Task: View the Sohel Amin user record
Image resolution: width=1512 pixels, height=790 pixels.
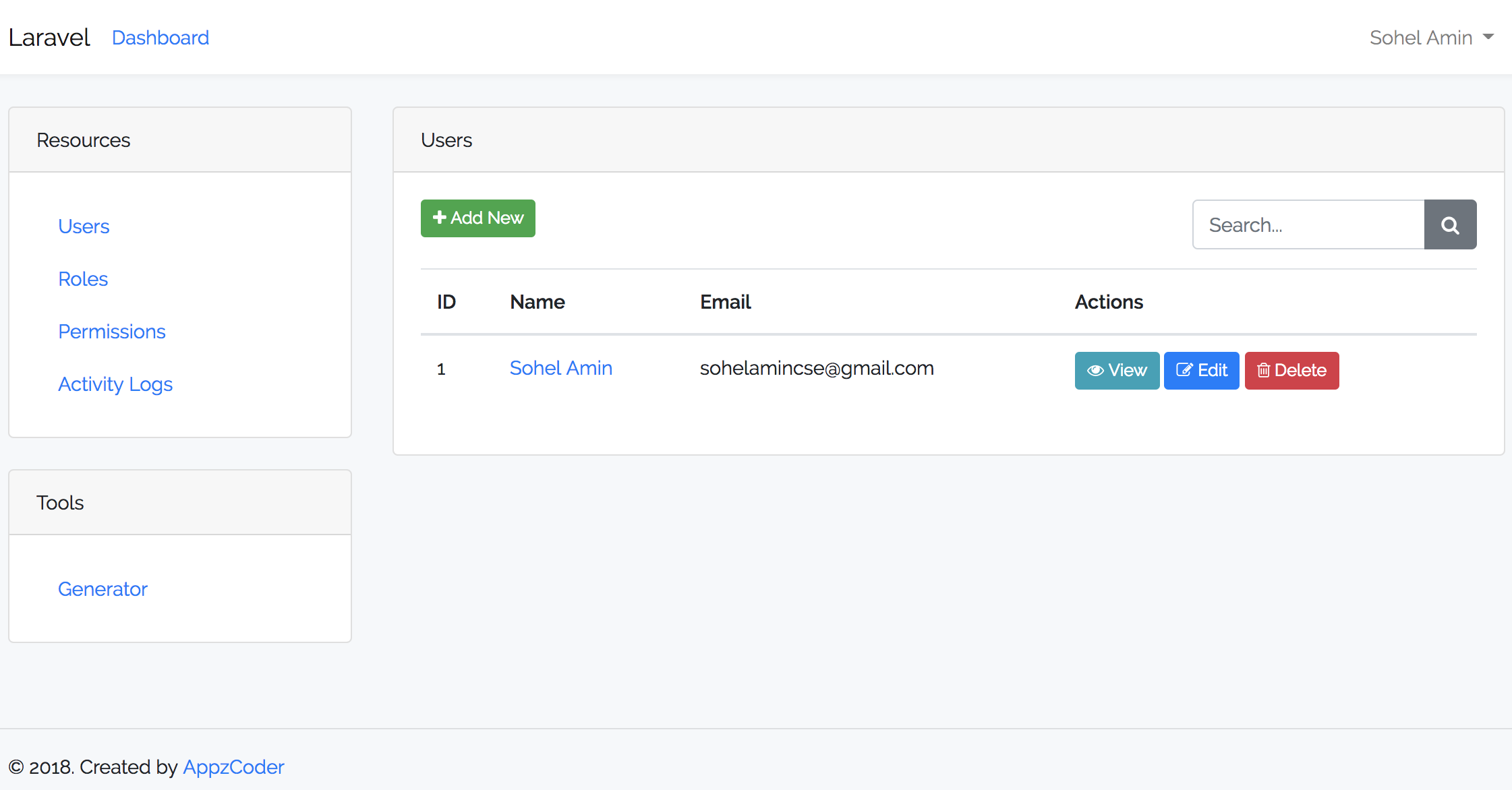Action: coord(1117,371)
